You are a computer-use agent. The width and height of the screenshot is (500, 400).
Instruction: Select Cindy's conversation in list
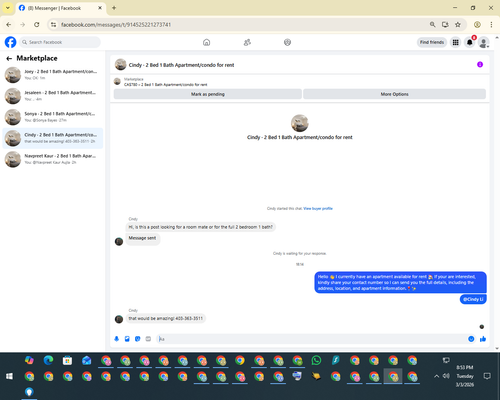pyautogui.click(x=53, y=138)
